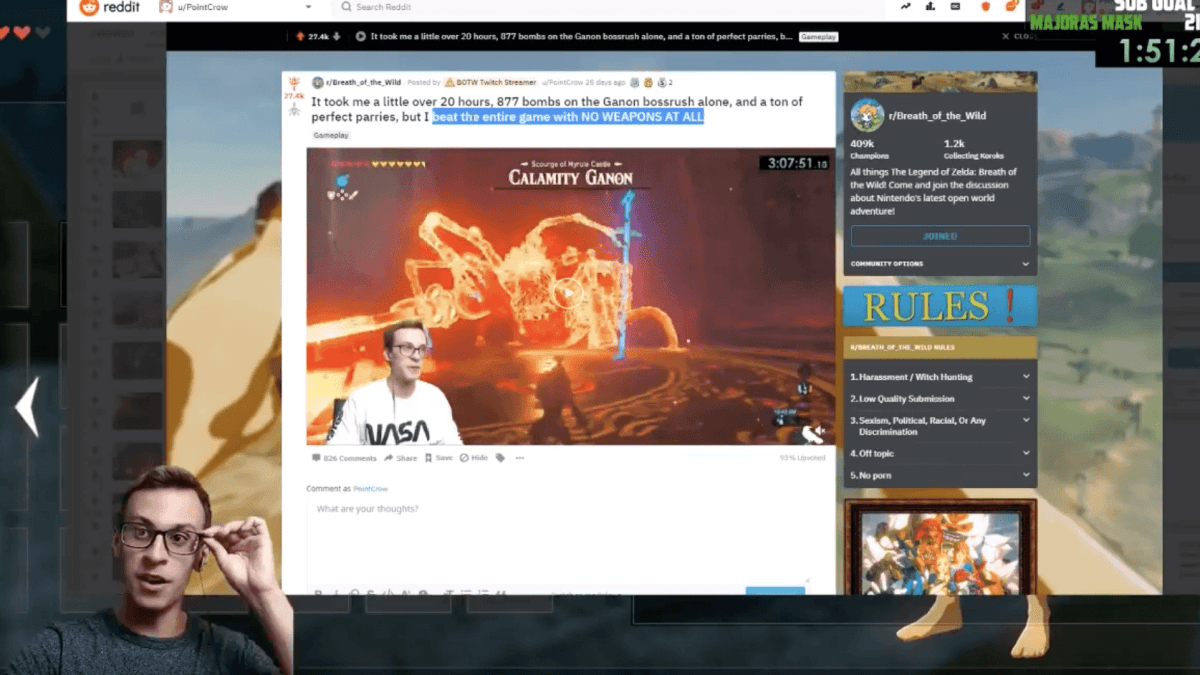Click the subreddit avatar in post header
The image size is (1200, 675).
[x=317, y=82]
